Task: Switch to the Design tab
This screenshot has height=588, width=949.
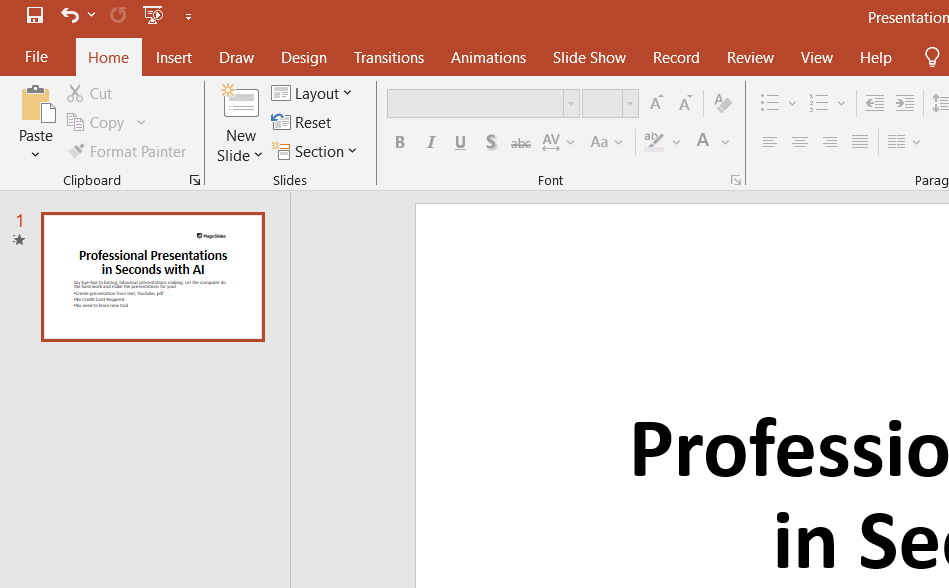Action: click(303, 57)
